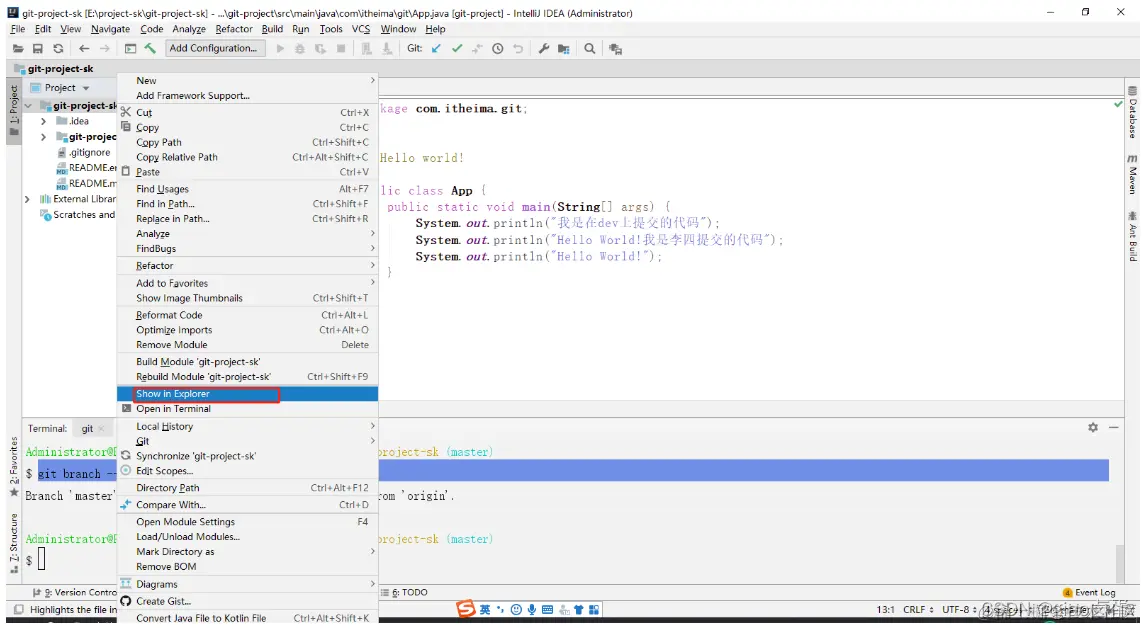Open the Database side tab
Screen dimensions: 1144x629
pyautogui.click(x=1132, y=112)
